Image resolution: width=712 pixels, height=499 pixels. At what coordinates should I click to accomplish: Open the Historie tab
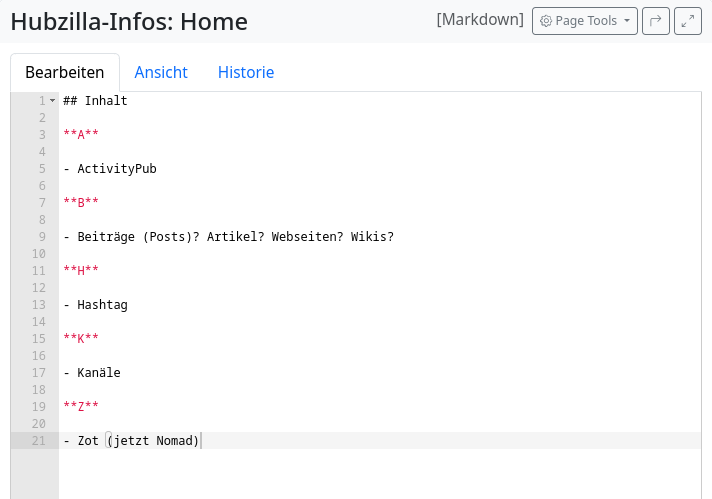pos(246,72)
